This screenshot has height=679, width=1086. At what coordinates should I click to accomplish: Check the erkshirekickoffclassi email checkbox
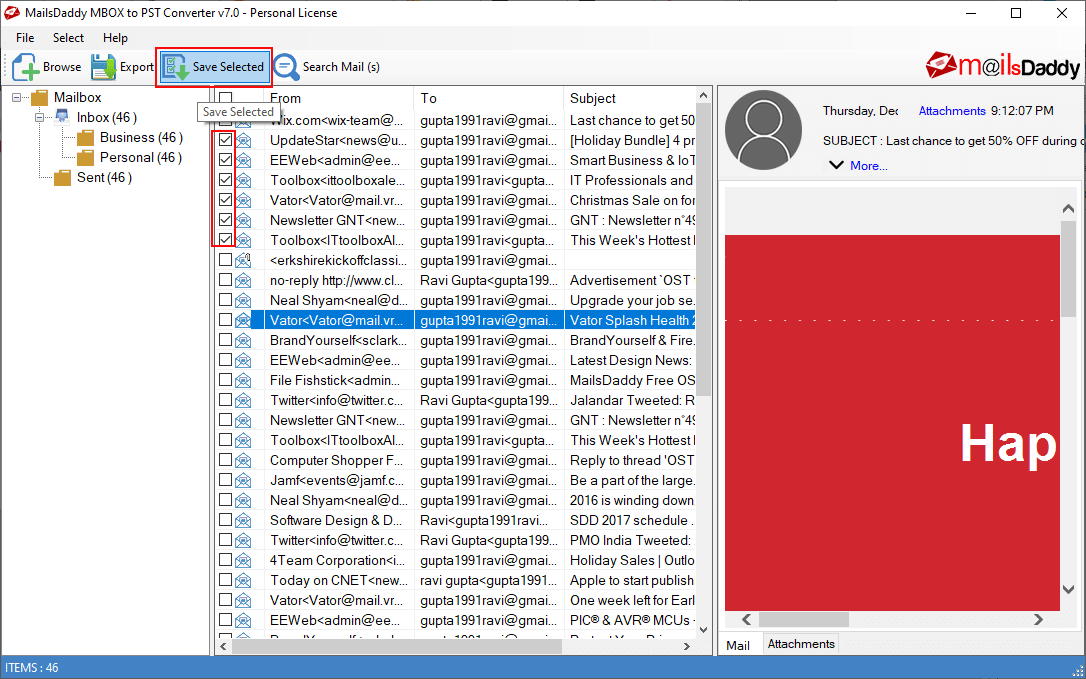225,260
